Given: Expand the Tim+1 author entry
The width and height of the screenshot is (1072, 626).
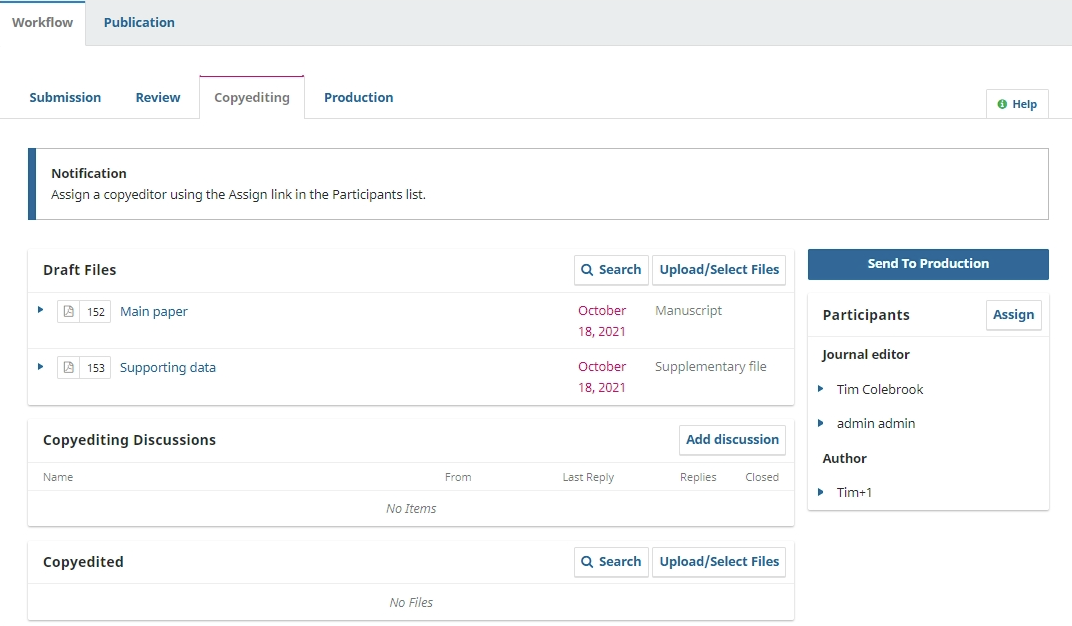Looking at the screenshot, I should [821, 492].
